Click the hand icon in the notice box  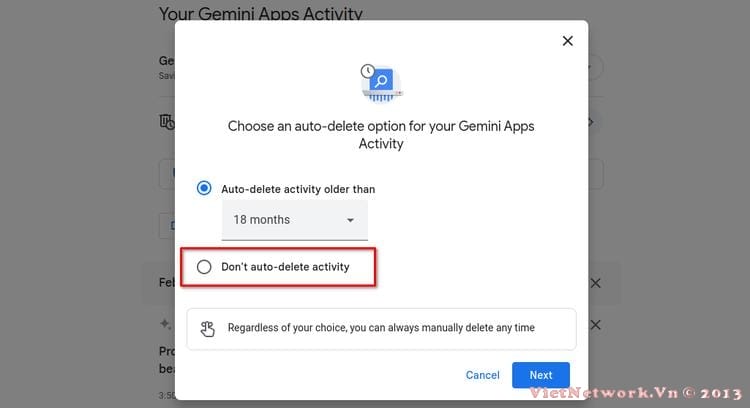[x=208, y=328]
